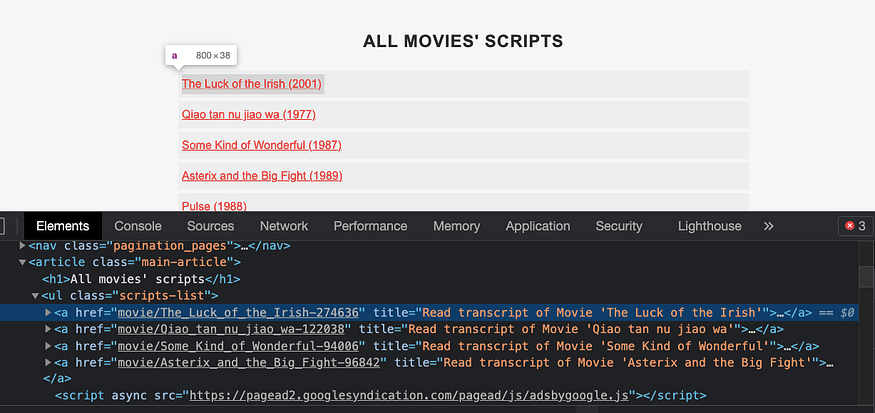
Task: Expand the nav pagination_pages node
Action: pyautogui.click(x=22, y=245)
